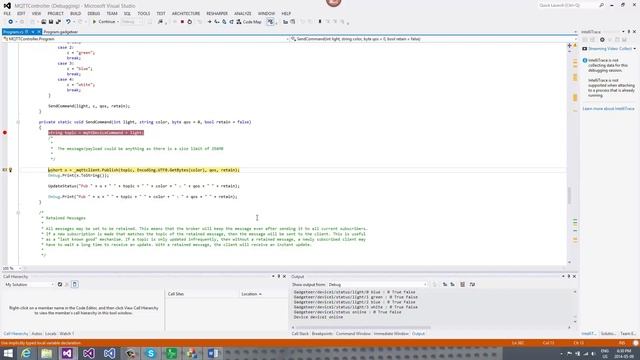Collapse the SendCommand method outline toggle
The image size is (640, 360).
coord(18,122)
